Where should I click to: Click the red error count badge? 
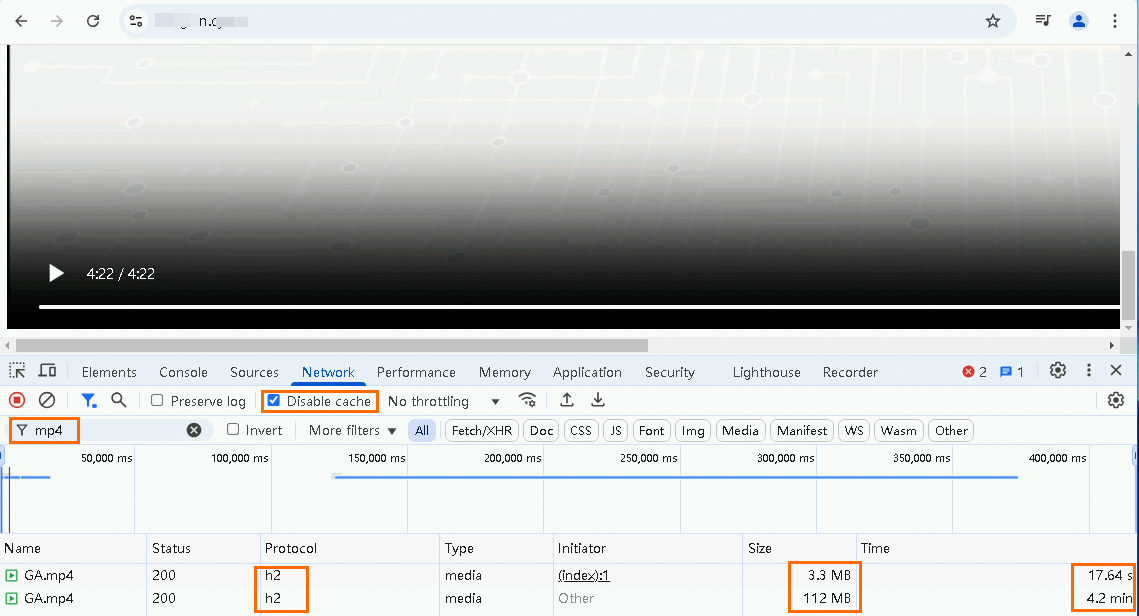coord(974,372)
